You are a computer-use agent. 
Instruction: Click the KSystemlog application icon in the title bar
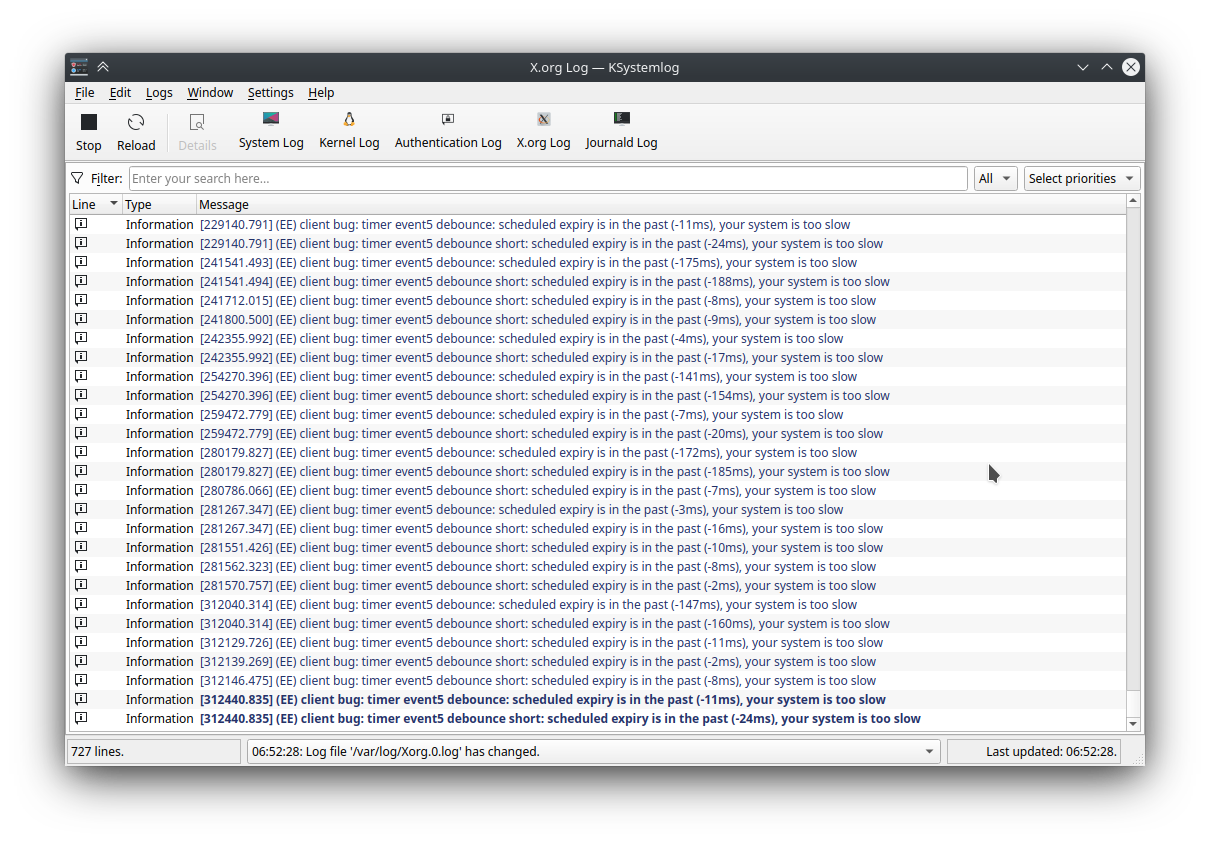point(79,67)
